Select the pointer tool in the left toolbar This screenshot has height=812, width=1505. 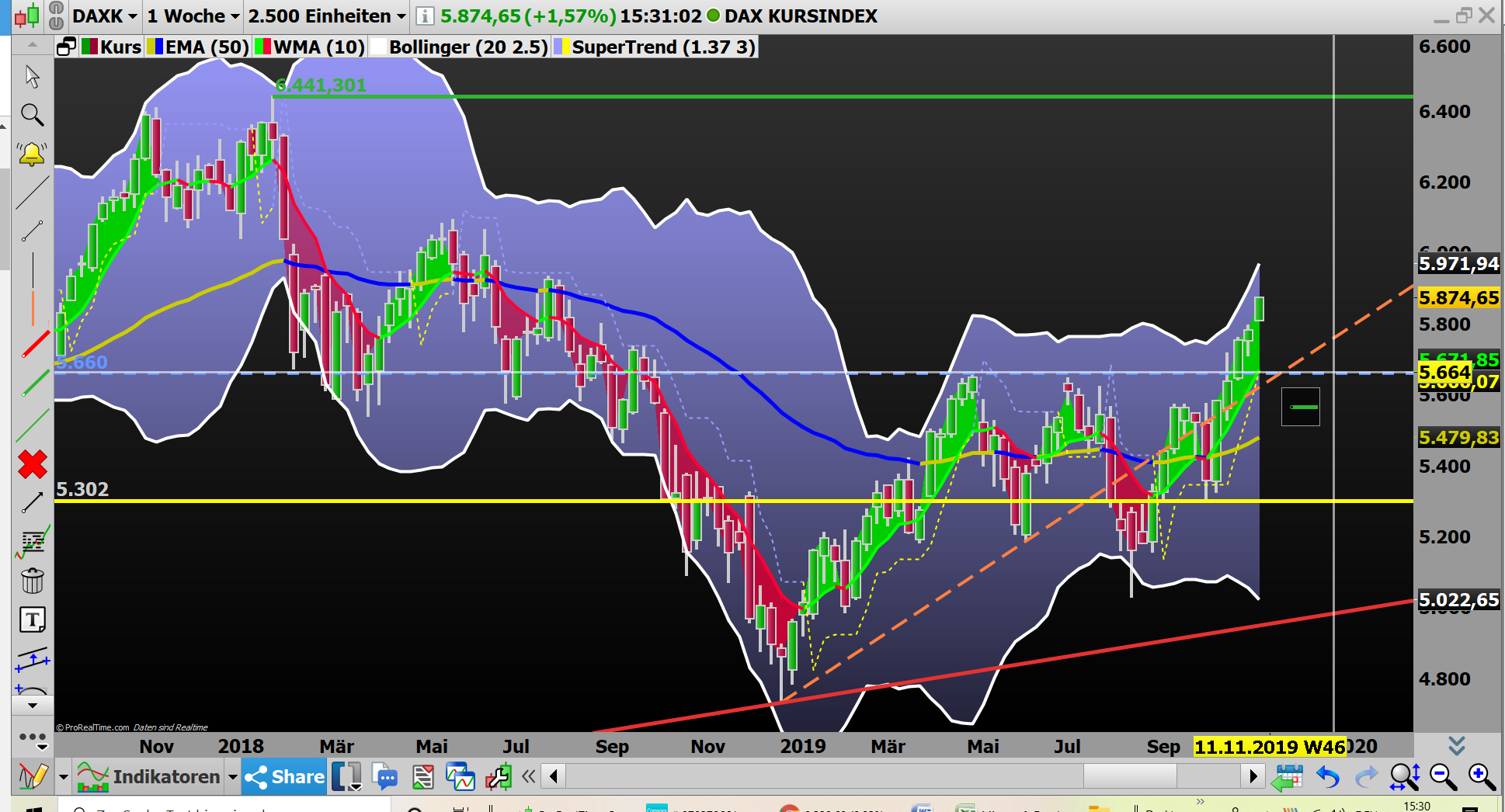(x=33, y=75)
